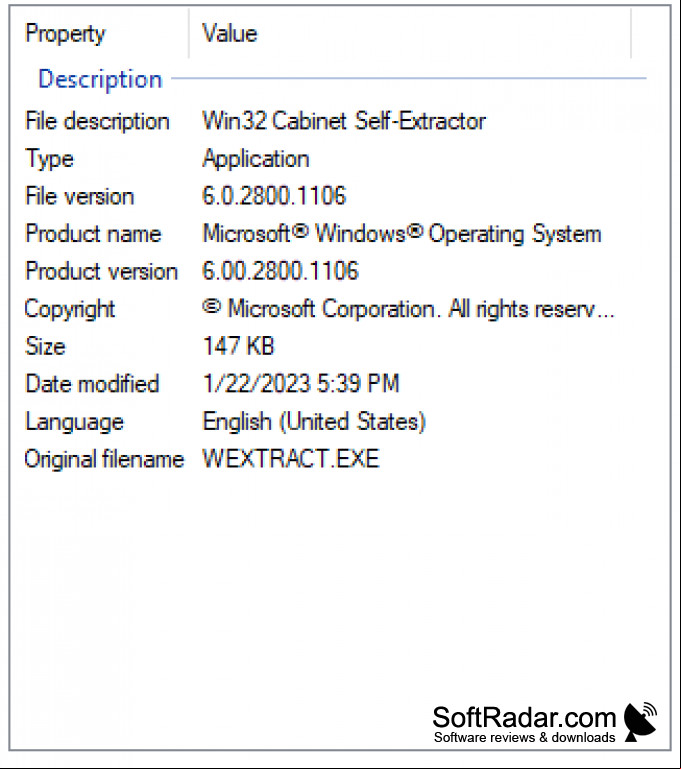Select the 147 KB size value
The image size is (681, 769).
coord(239,346)
